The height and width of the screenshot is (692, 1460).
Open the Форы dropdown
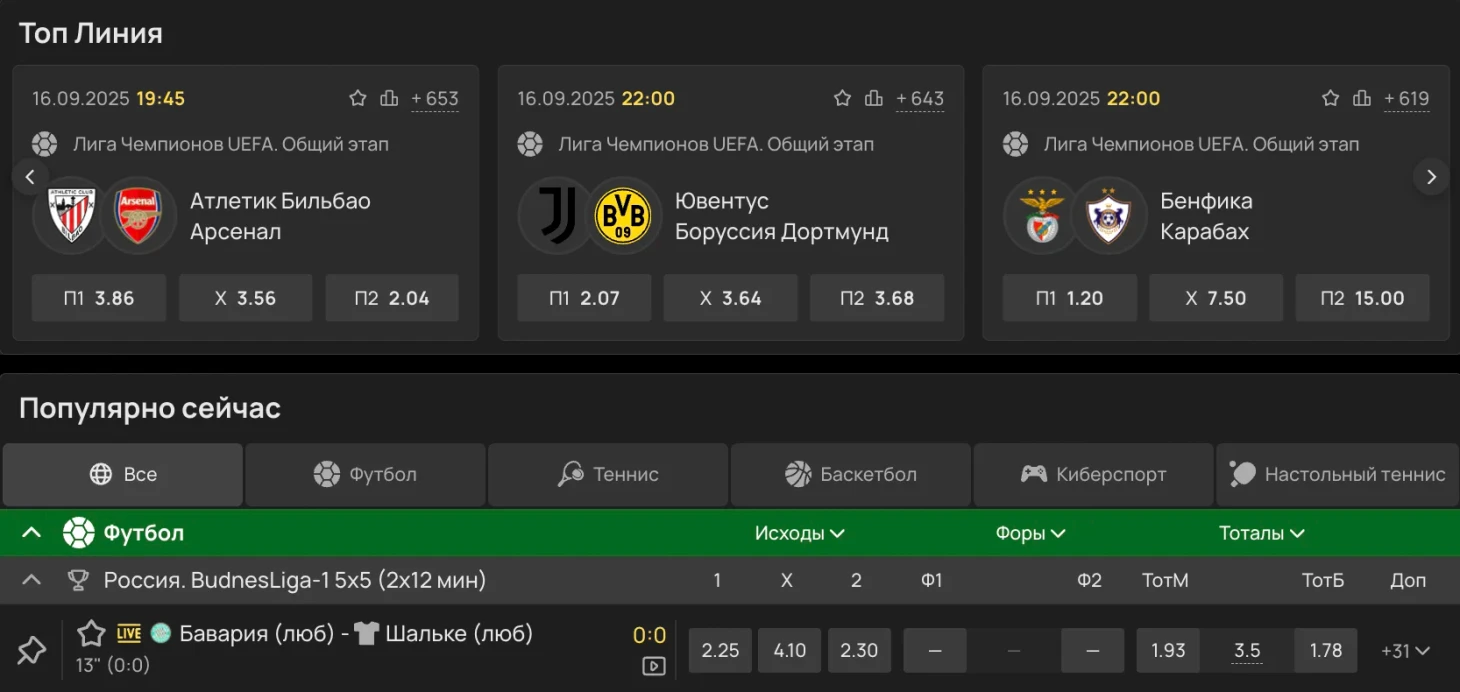tap(1030, 533)
